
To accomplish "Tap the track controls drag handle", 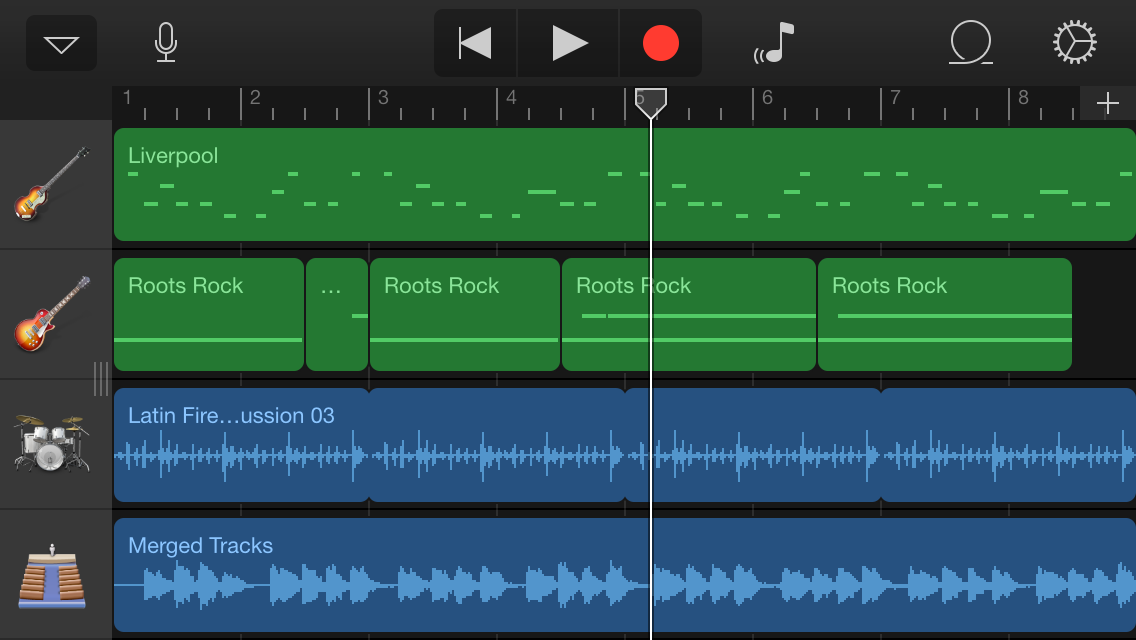I will [101, 378].
